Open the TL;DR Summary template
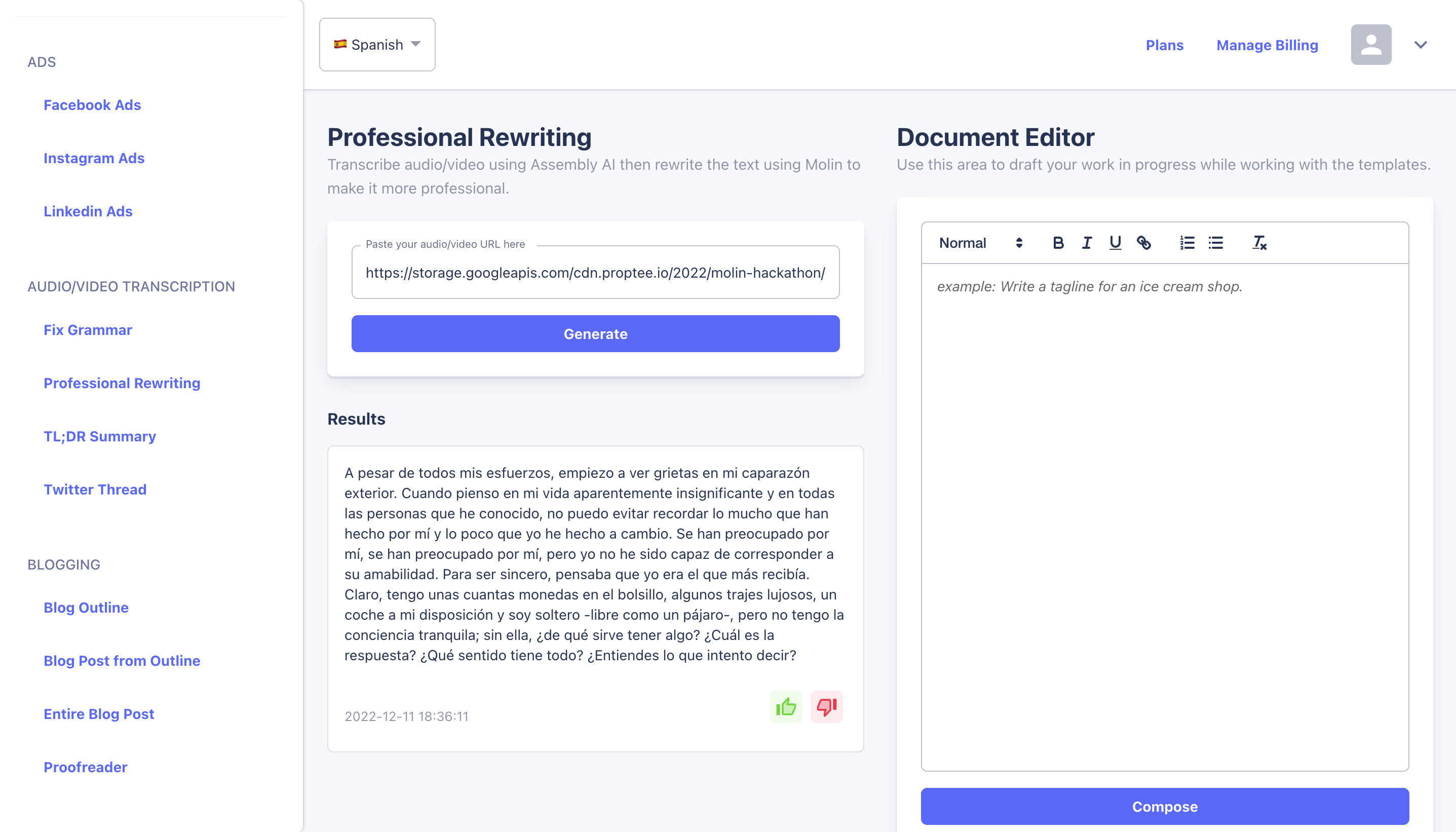The image size is (1456, 832). [99, 436]
